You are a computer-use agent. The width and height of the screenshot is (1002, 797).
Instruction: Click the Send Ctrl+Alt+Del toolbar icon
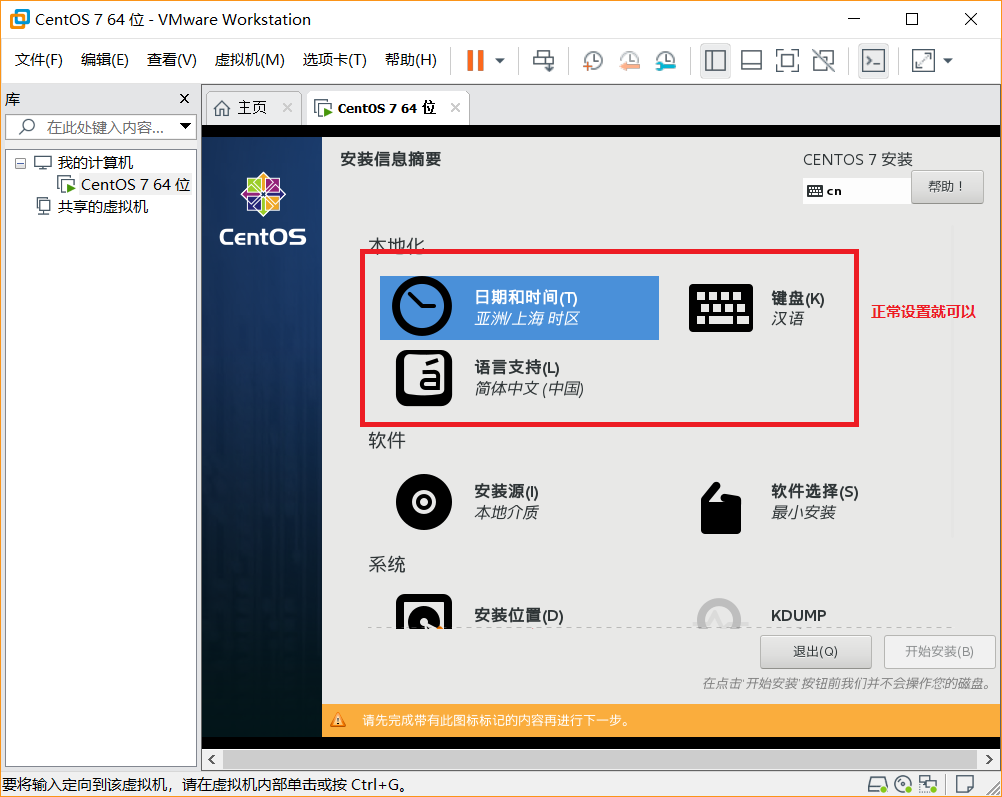[544, 61]
